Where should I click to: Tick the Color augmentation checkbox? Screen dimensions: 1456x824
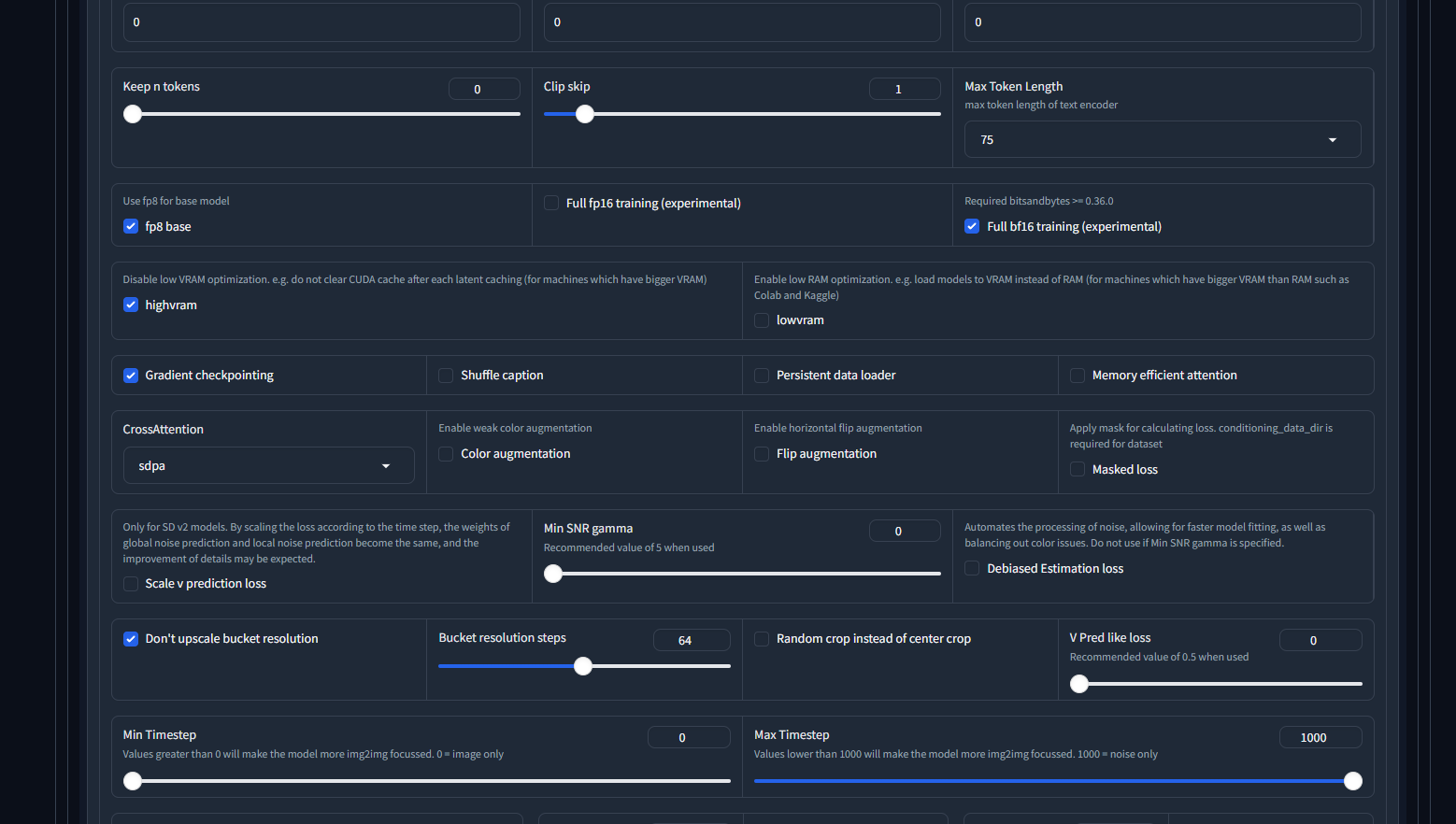coord(446,453)
